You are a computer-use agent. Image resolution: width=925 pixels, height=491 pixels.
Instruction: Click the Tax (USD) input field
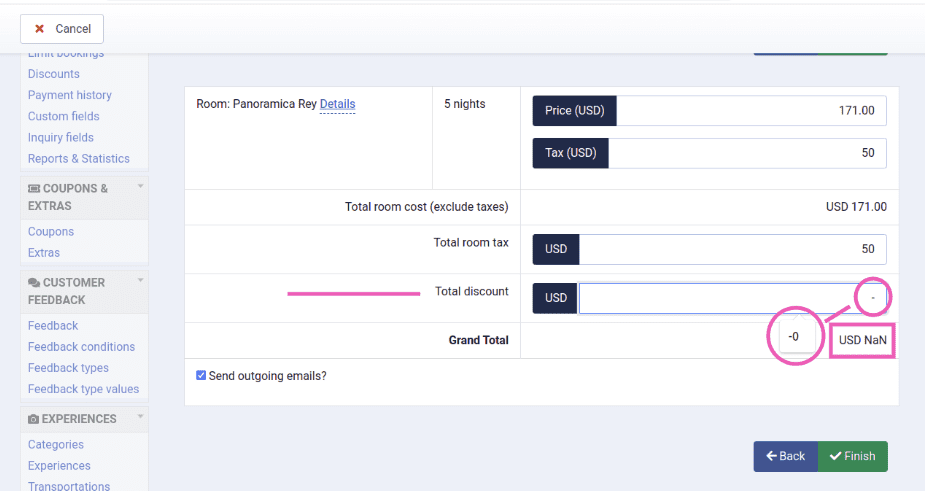click(x=746, y=153)
